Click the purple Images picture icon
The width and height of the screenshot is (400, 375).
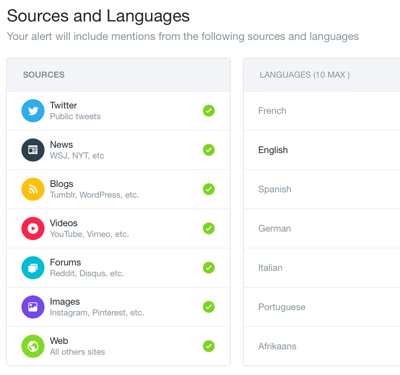tap(33, 307)
